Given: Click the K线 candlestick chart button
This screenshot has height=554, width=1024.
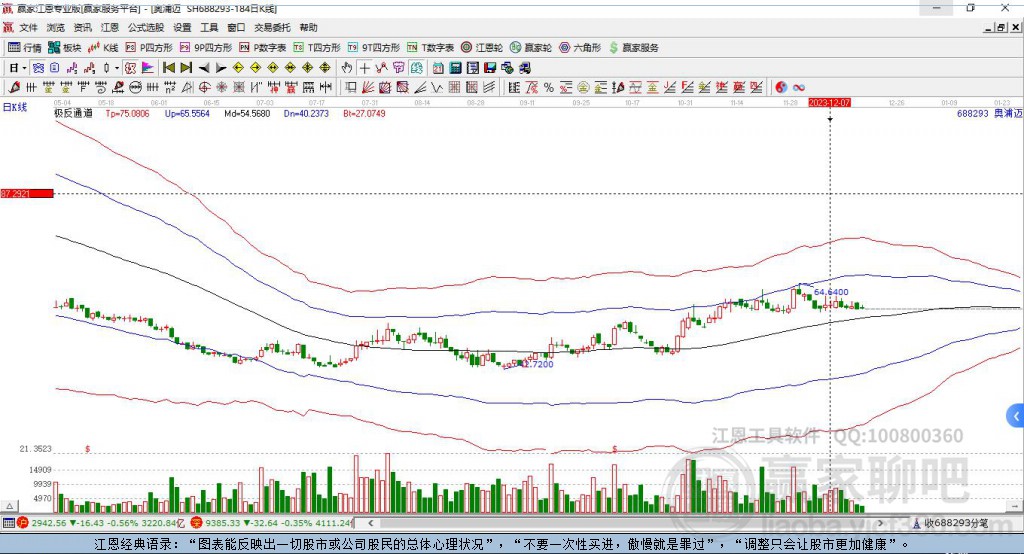Looking at the screenshot, I should [x=104, y=47].
